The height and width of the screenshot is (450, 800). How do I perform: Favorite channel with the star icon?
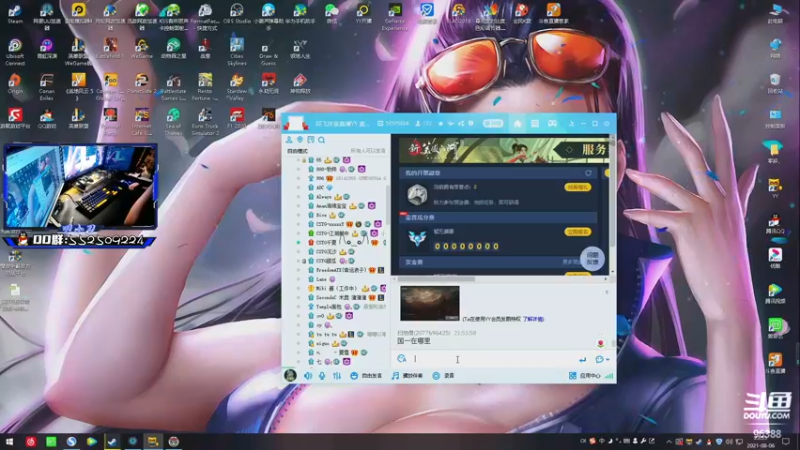(441, 123)
